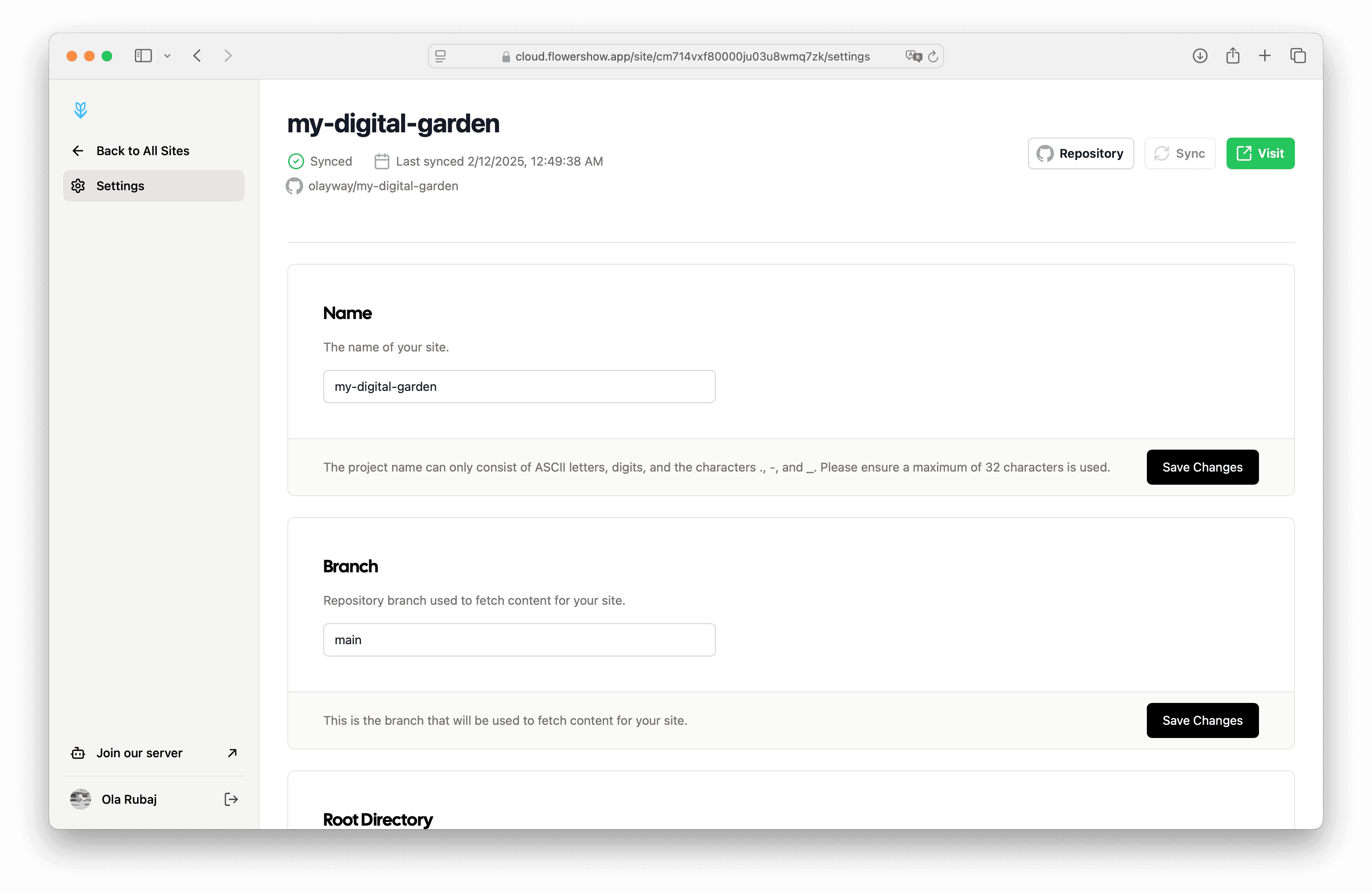This screenshot has width=1372, height=894.
Task: Open a new tab with the plus icon
Action: 1265,56
